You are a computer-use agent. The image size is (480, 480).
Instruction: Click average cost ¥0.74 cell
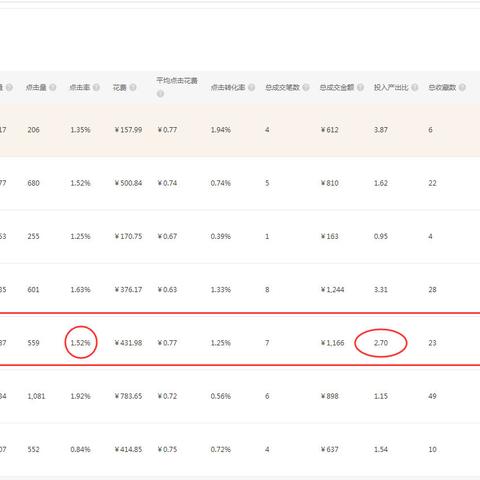167,183
